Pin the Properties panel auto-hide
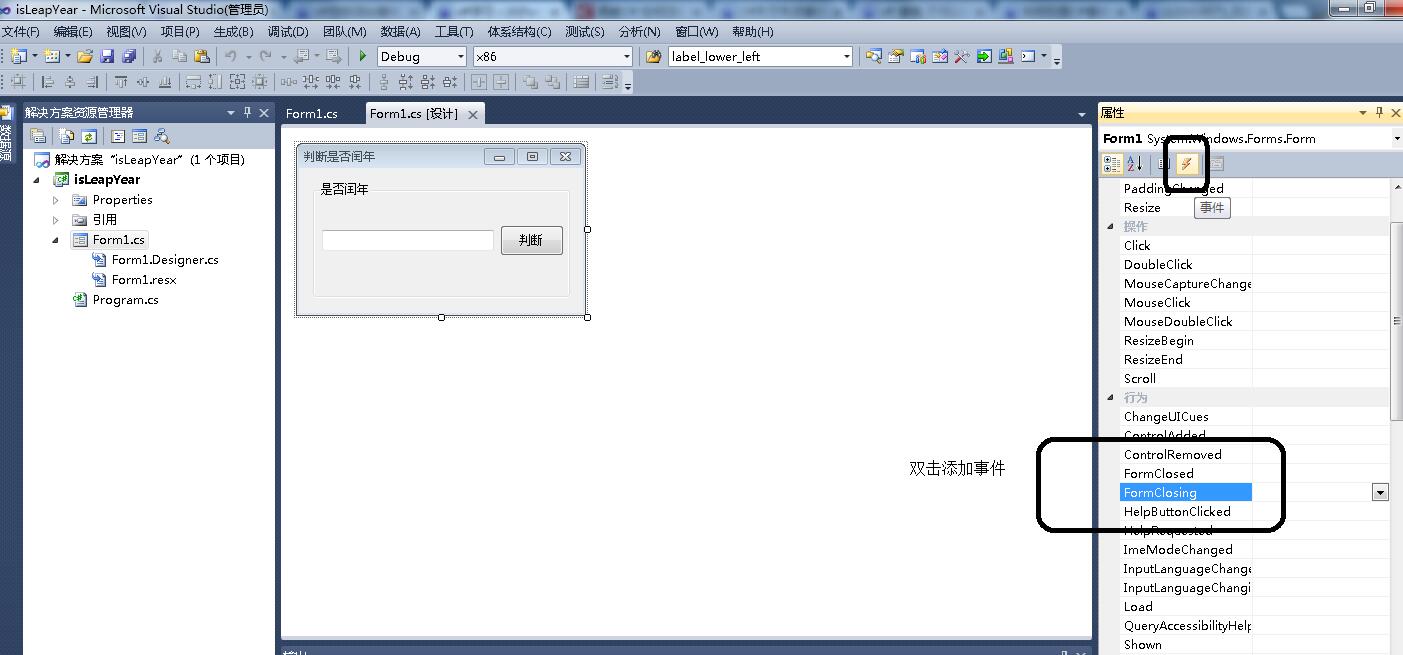This screenshot has width=1403, height=655. pyautogui.click(x=1380, y=112)
